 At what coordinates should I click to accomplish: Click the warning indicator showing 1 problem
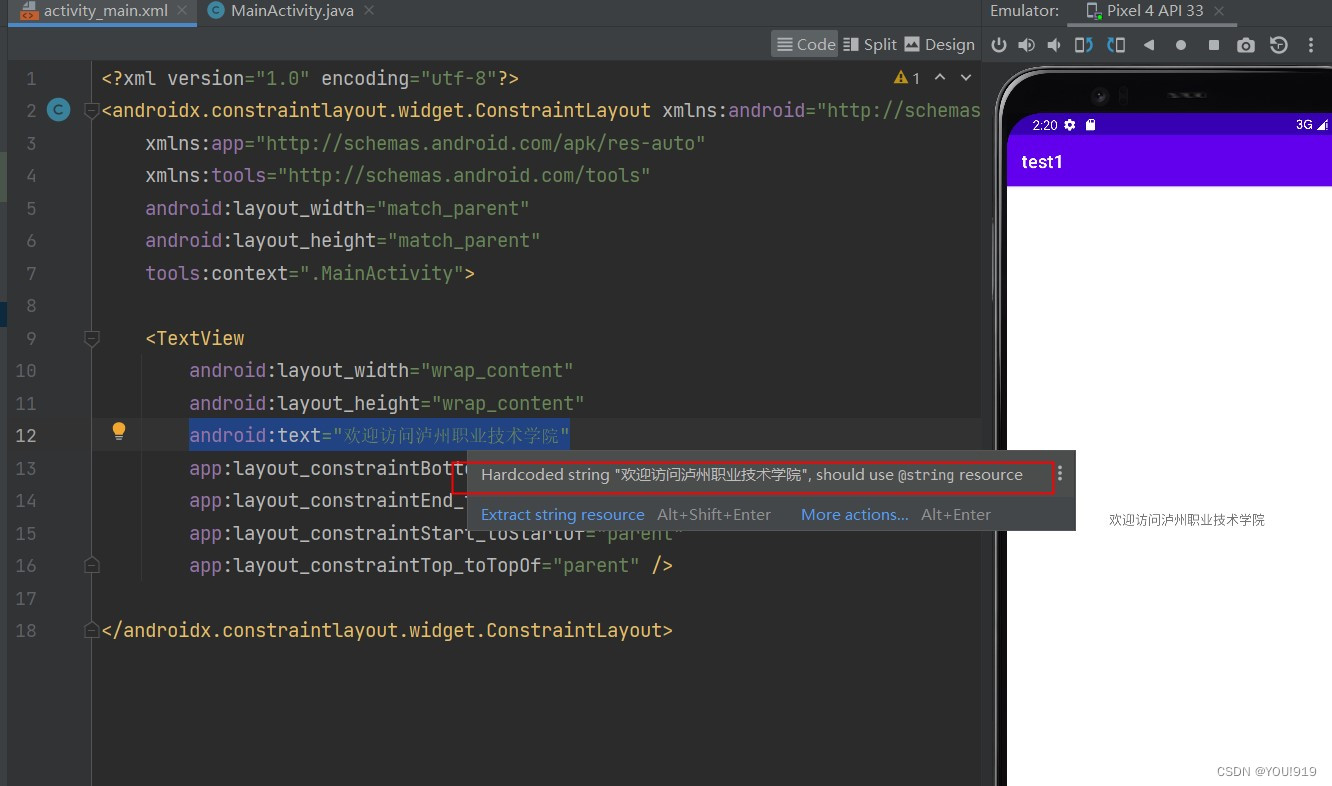pos(907,78)
